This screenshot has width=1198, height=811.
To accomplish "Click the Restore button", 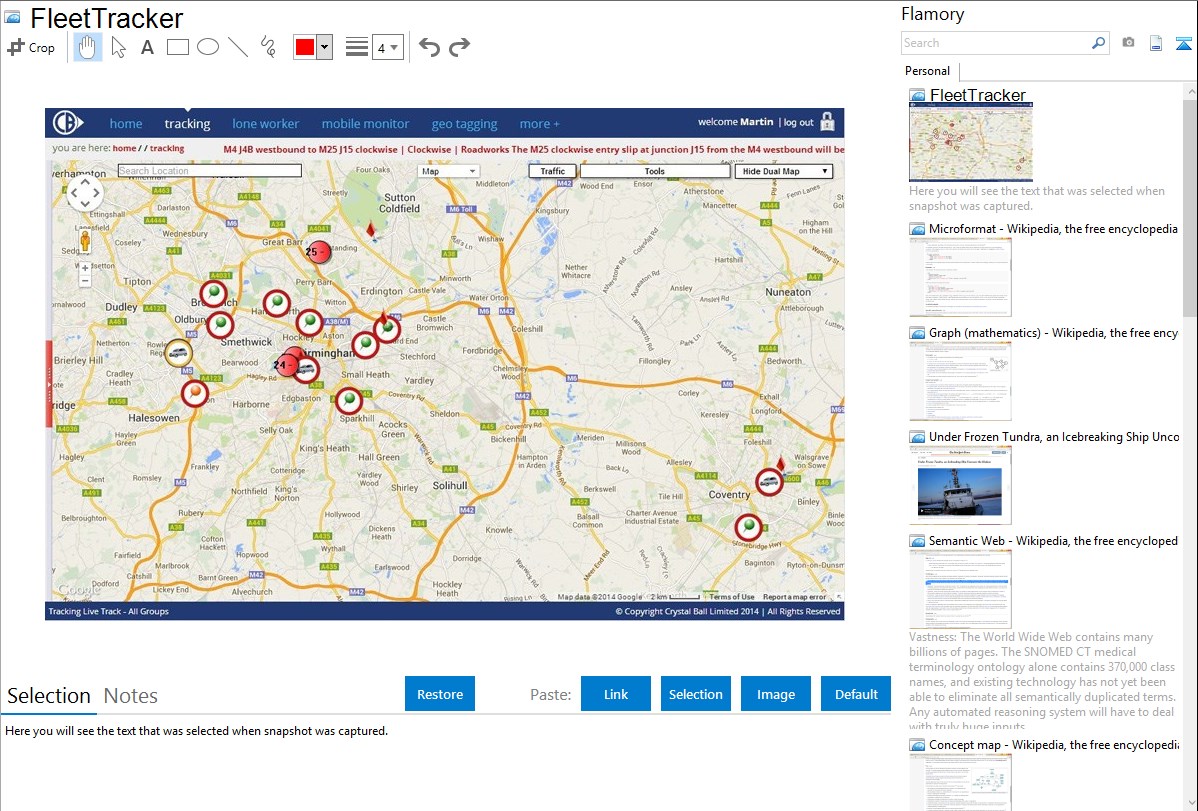I will pos(440,694).
